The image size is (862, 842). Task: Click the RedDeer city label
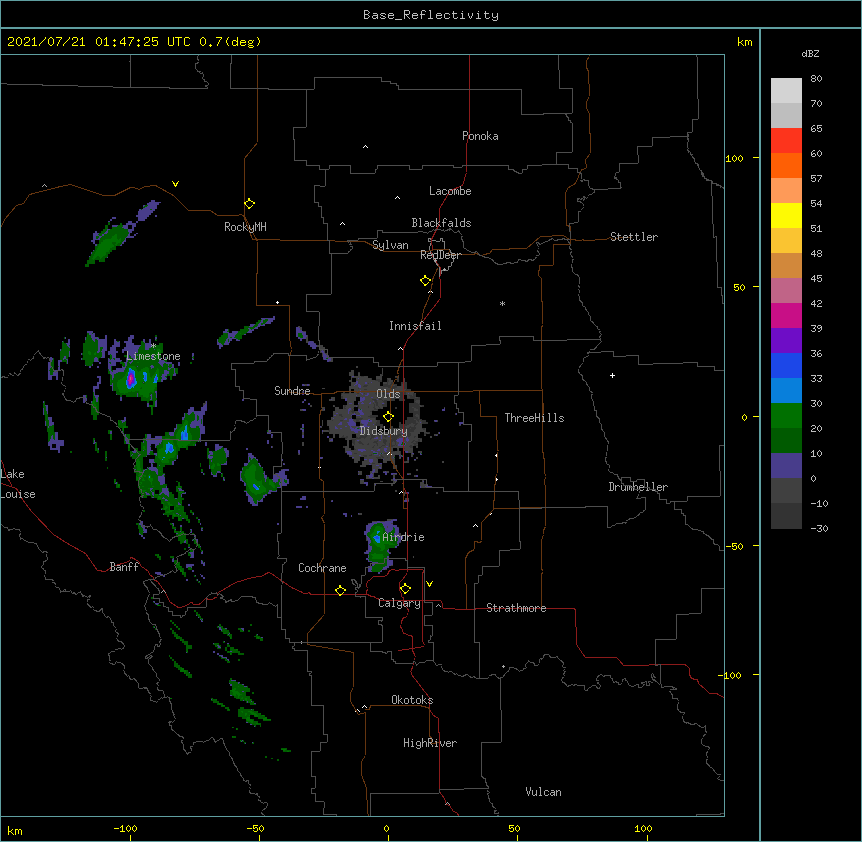tap(440, 255)
